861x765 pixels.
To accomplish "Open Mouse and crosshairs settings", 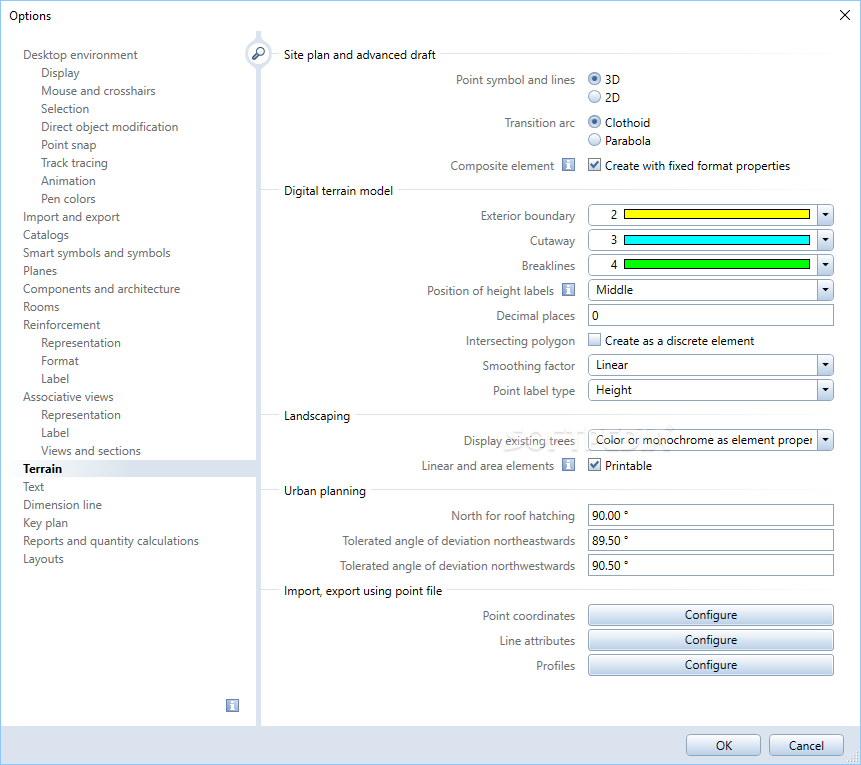I will [x=98, y=91].
